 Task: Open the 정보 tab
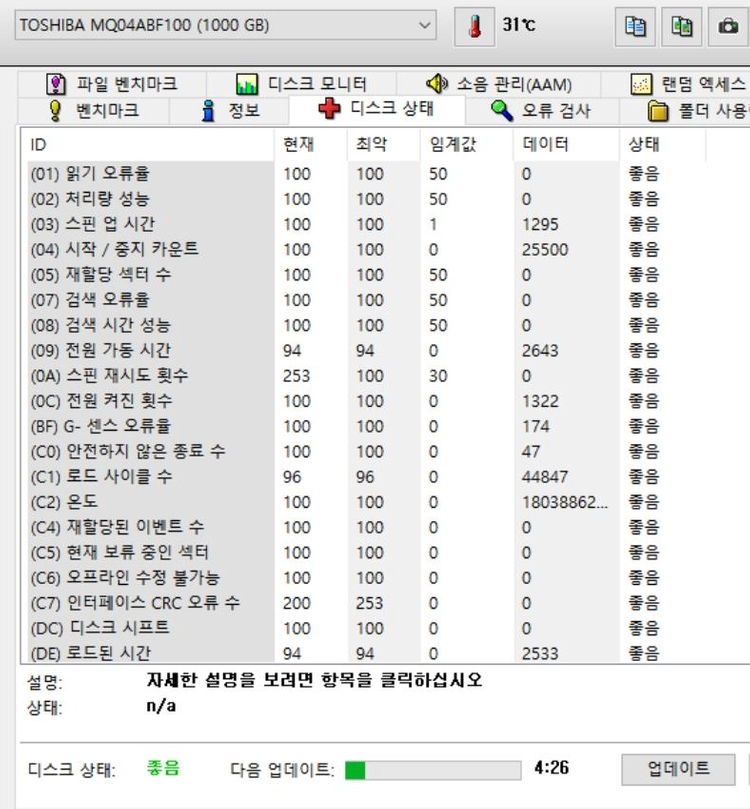tap(229, 111)
